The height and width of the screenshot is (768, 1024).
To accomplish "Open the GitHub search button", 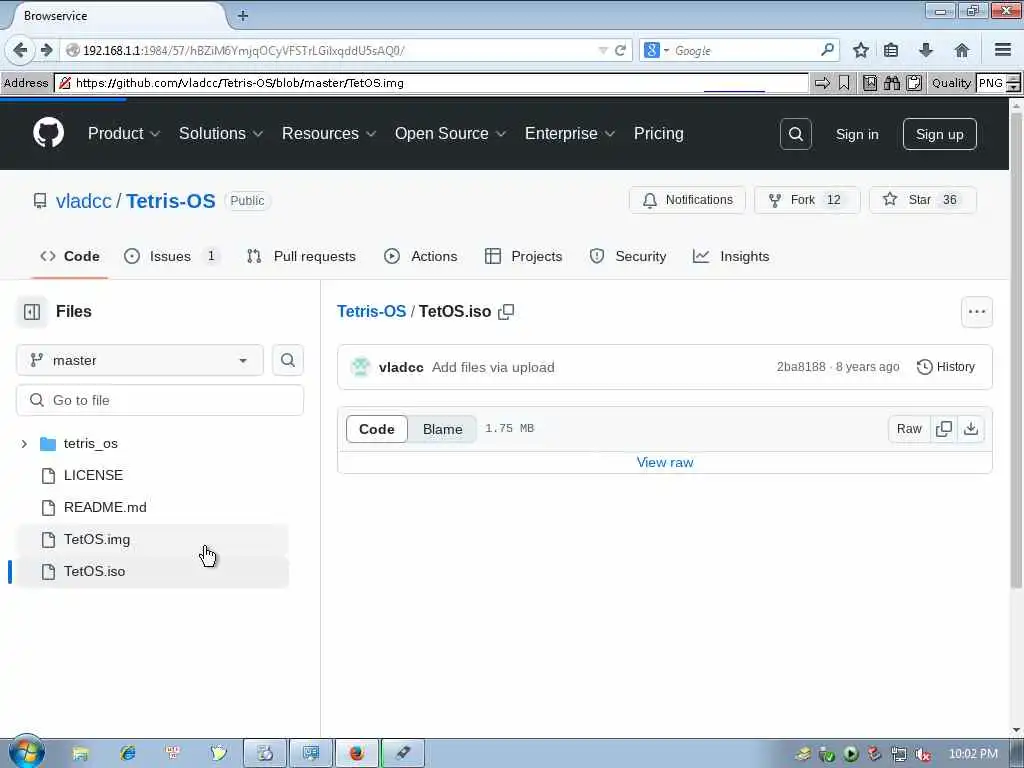I will pos(795,134).
